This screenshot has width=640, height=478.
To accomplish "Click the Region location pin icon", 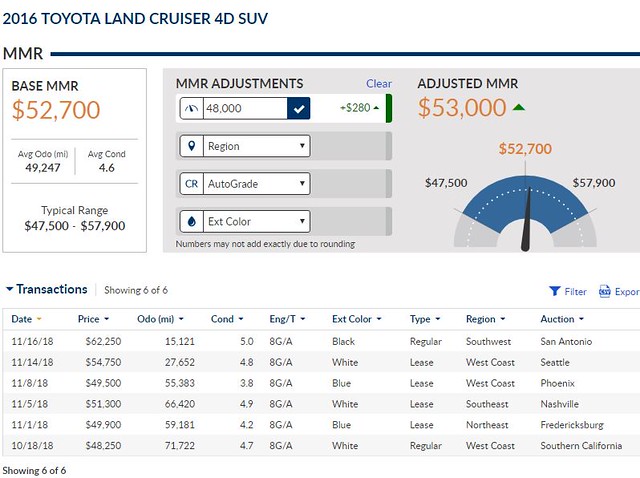I will 191,146.
